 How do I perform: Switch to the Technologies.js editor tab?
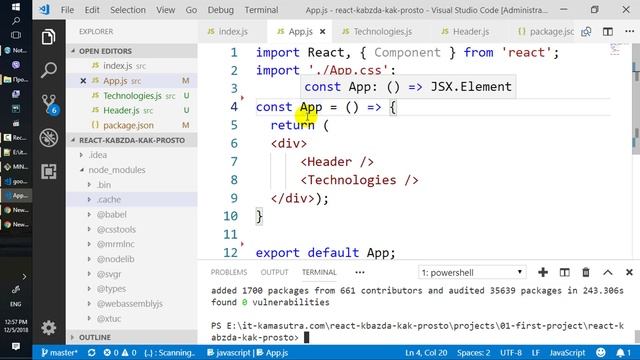click(x=382, y=31)
